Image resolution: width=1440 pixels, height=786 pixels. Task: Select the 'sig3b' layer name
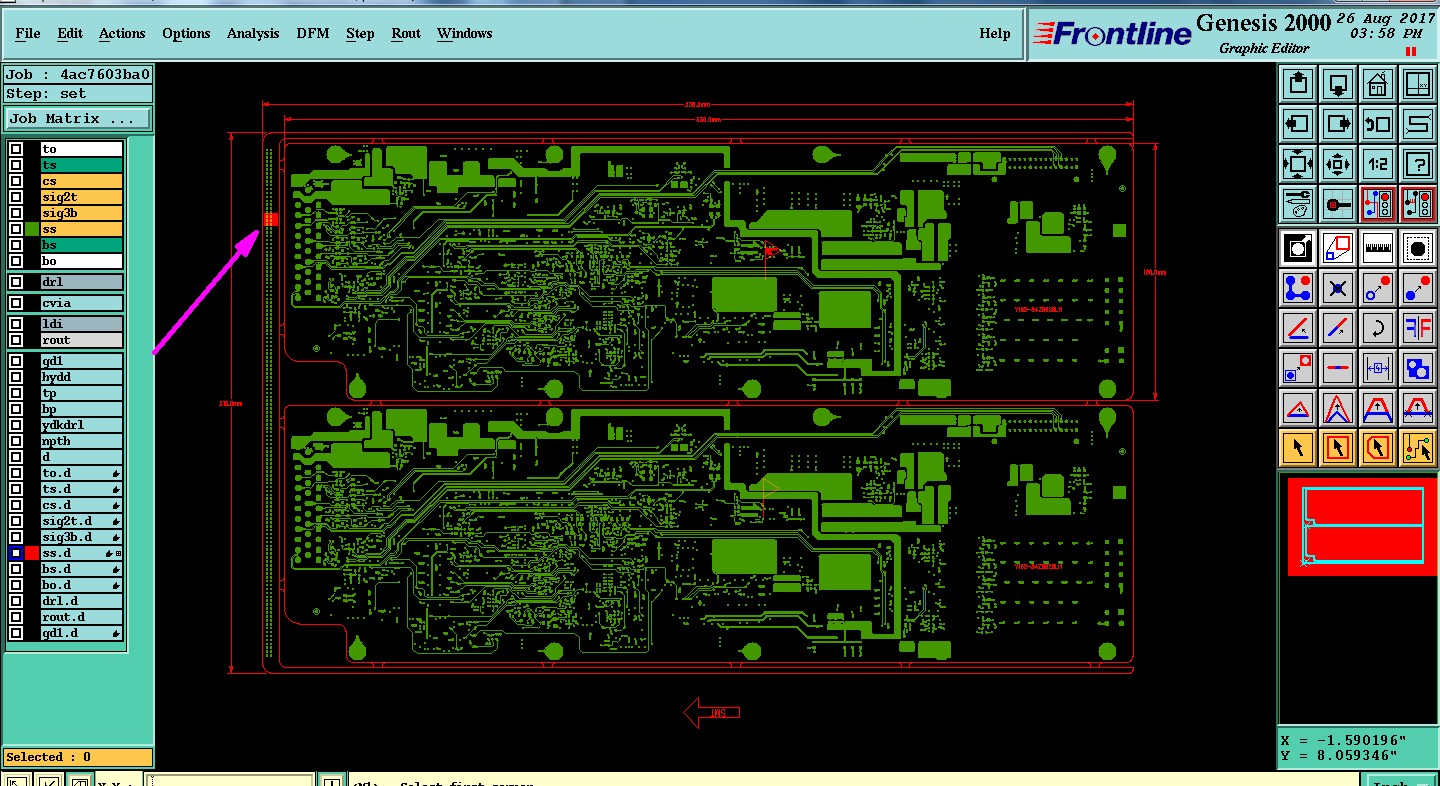[x=82, y=213]
